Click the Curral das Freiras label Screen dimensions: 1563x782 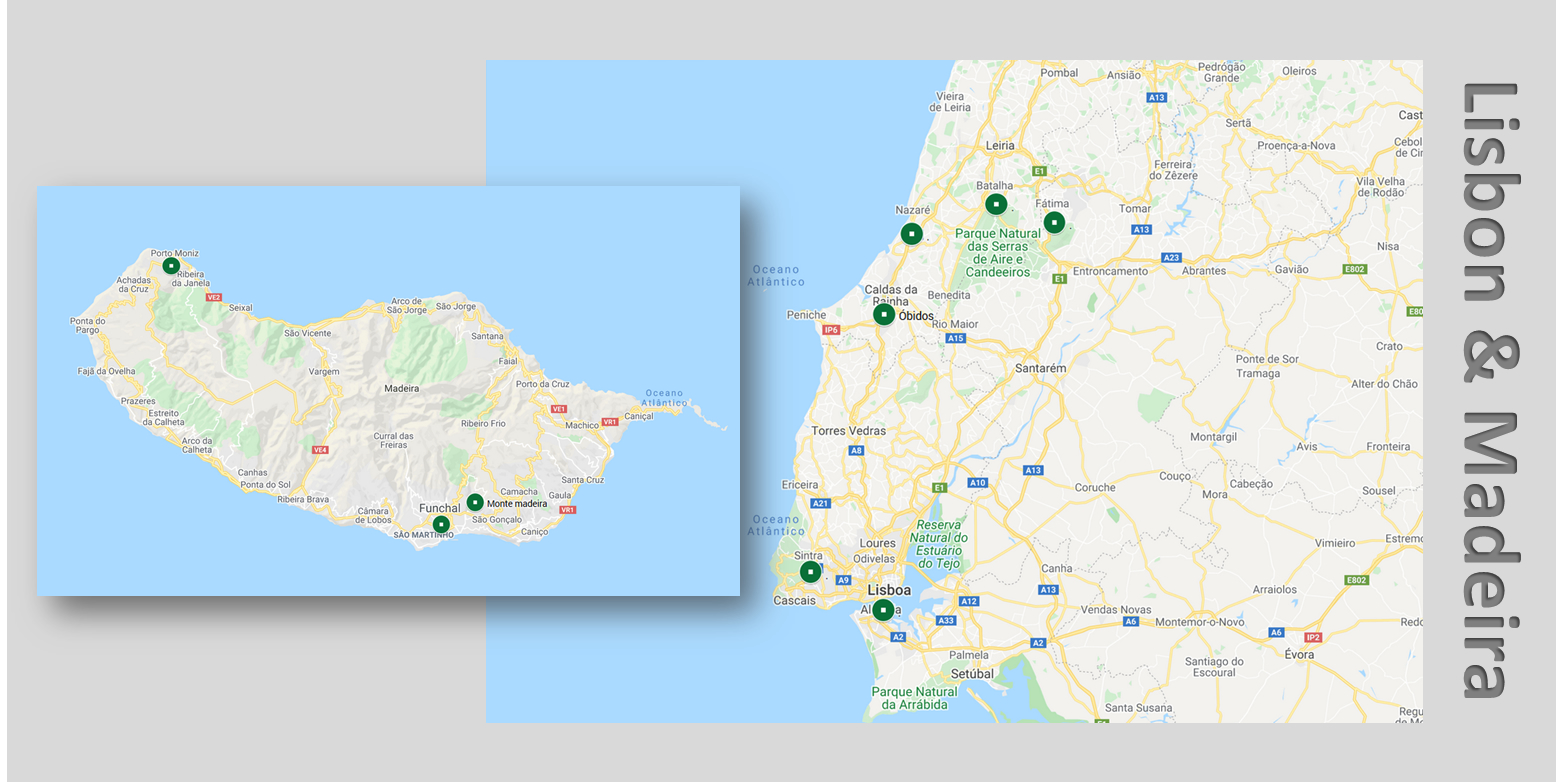(x=393, y=441)
